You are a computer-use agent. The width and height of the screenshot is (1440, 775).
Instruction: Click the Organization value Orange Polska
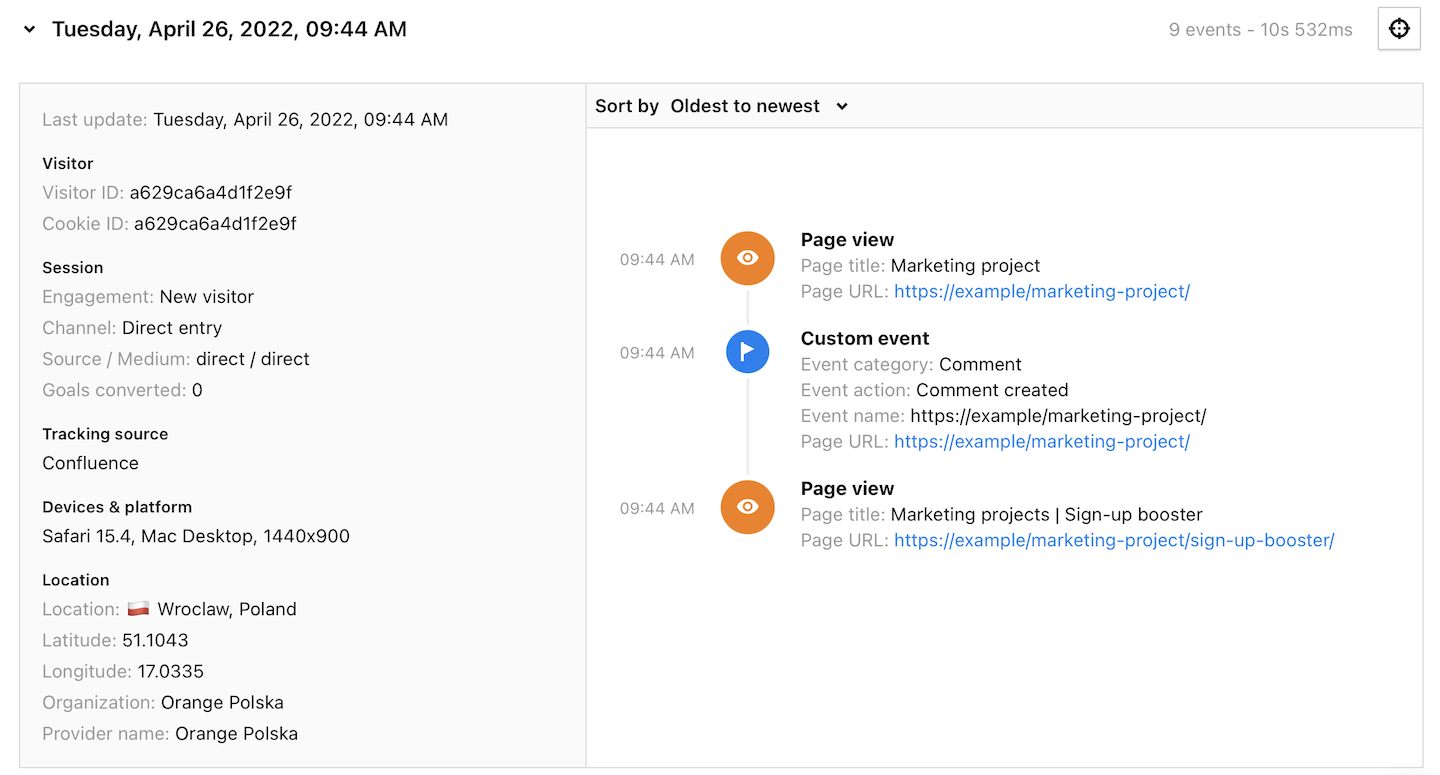click(222, 702)
